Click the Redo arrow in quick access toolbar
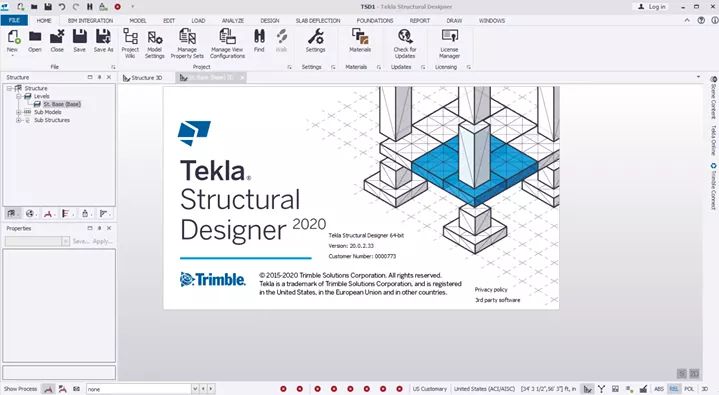Image resolution: width=719 pixels, height=395 pixels. 76,7
